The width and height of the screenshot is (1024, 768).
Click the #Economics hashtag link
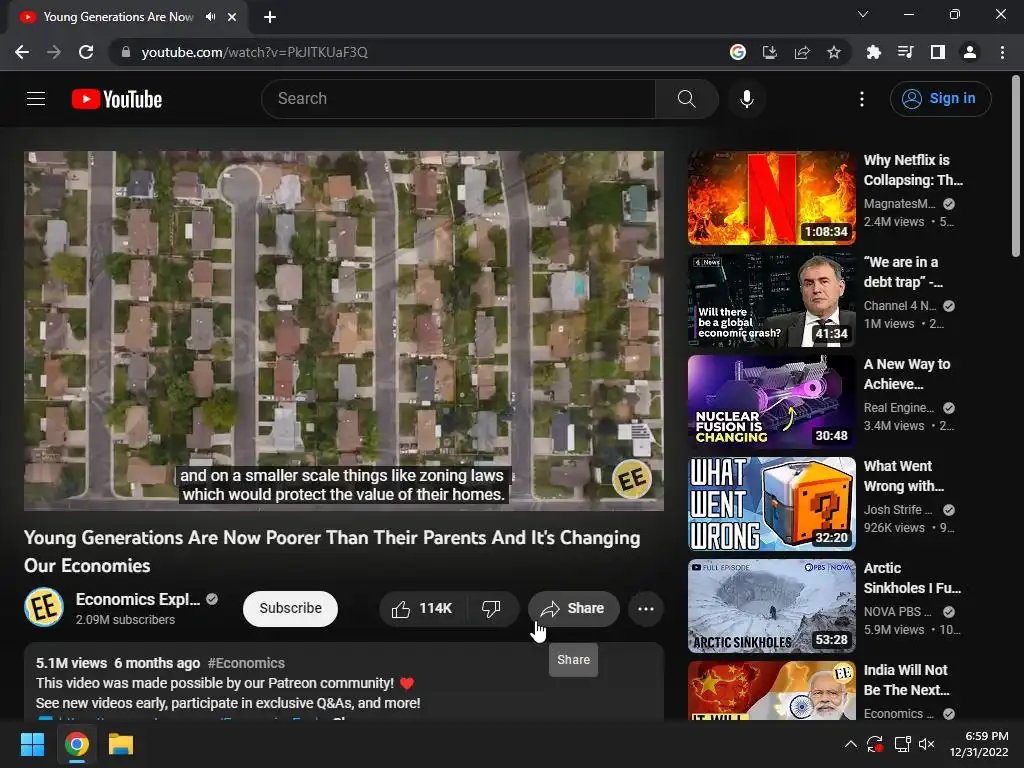pos(246,663)
